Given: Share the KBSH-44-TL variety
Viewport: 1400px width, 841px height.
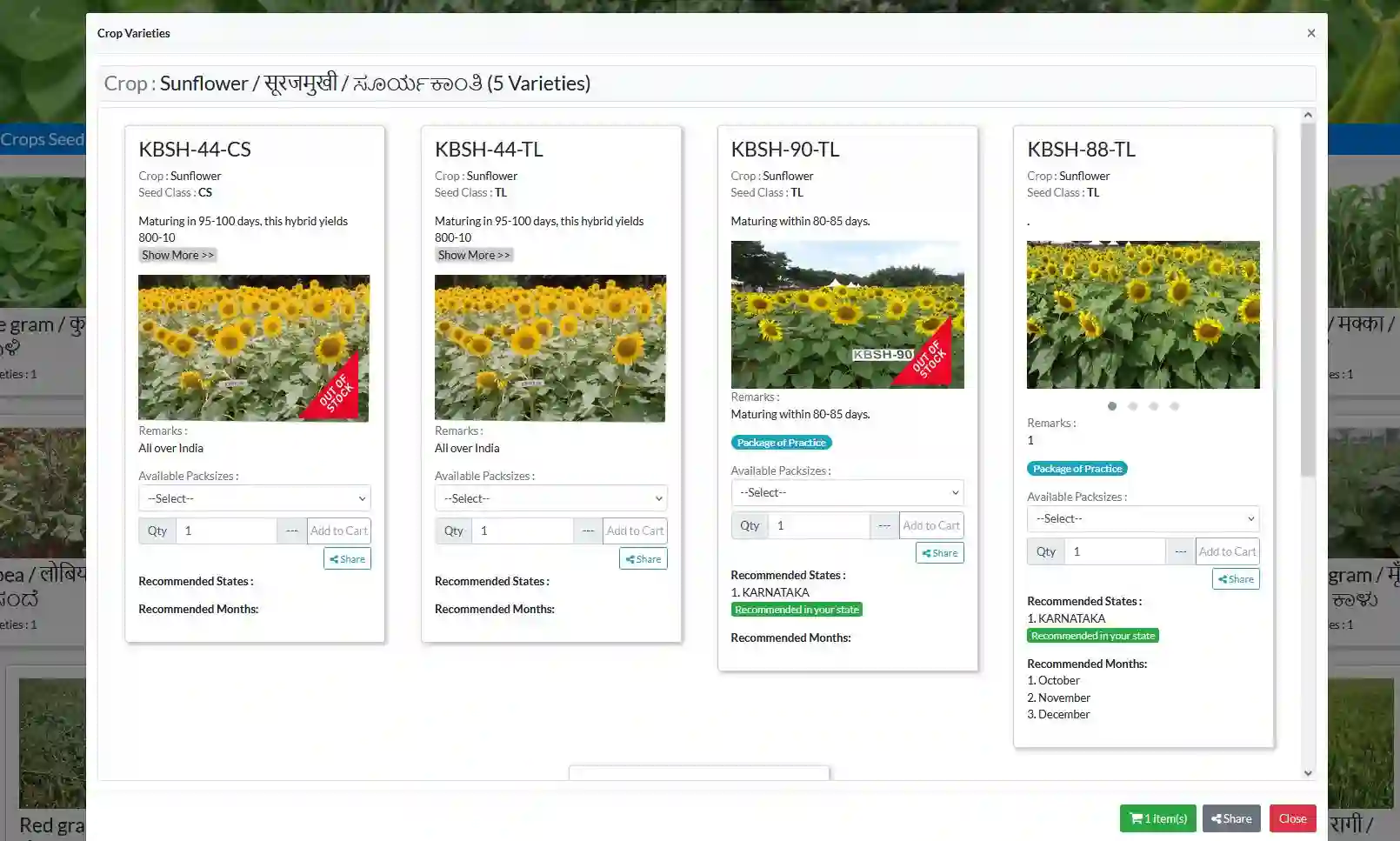Looking at the screenshot, I should click(x=643, y=558).
